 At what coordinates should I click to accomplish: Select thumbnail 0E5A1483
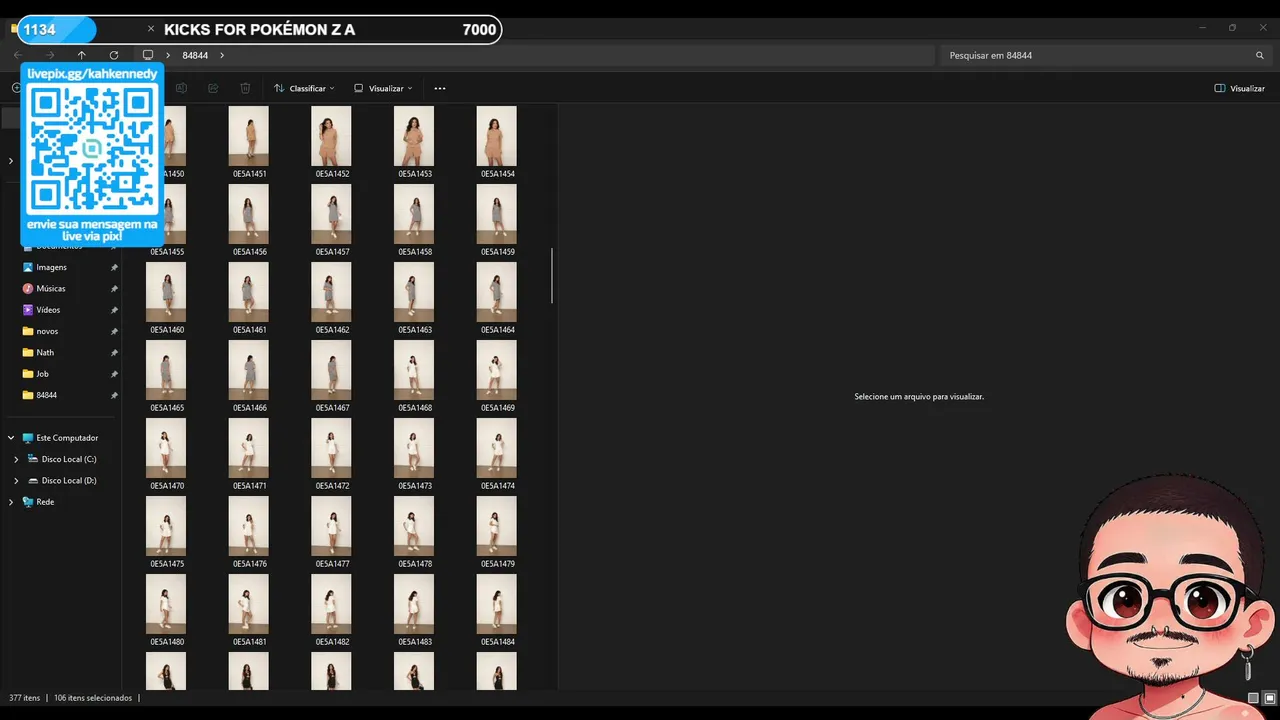(x=414, y=604)
